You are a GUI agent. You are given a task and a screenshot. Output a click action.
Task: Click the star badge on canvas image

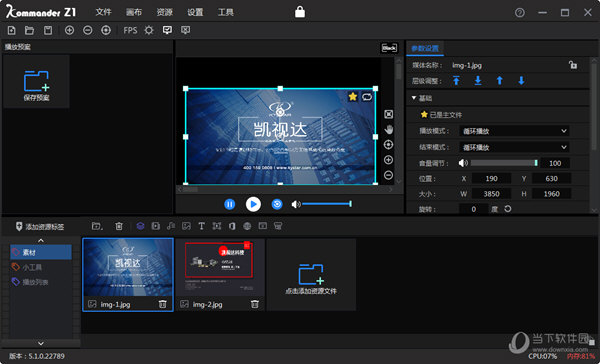(353, 97)
